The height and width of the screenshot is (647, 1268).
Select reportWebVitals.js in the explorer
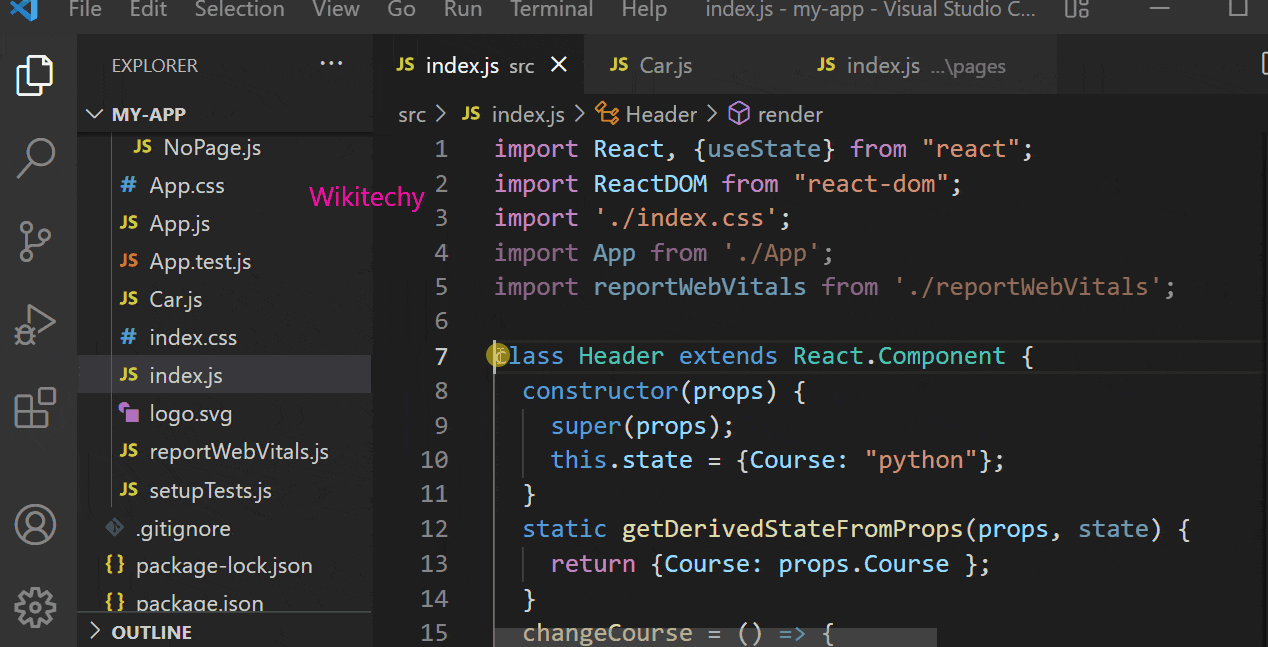238,452
